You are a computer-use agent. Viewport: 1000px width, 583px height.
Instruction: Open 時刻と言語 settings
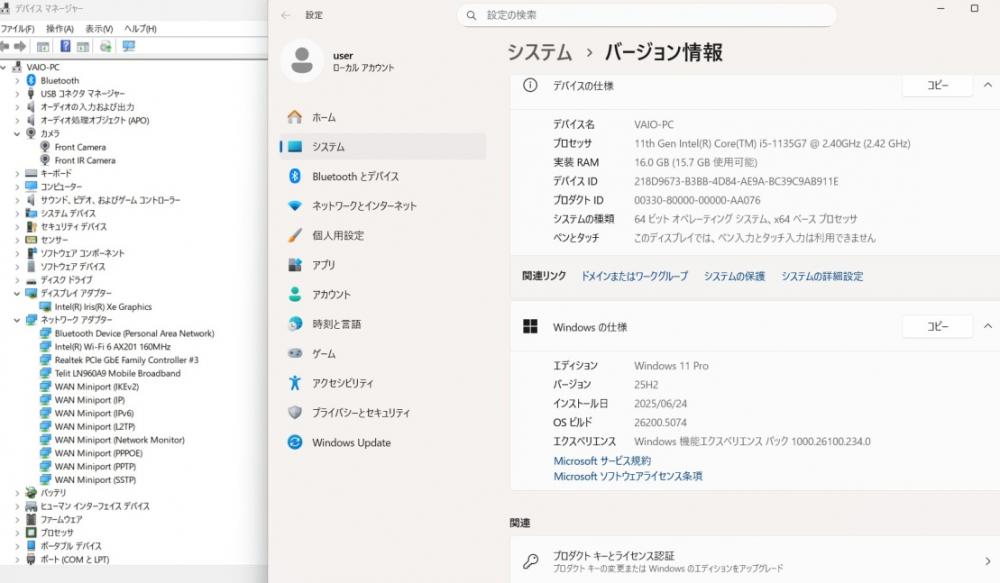(383, 324)
